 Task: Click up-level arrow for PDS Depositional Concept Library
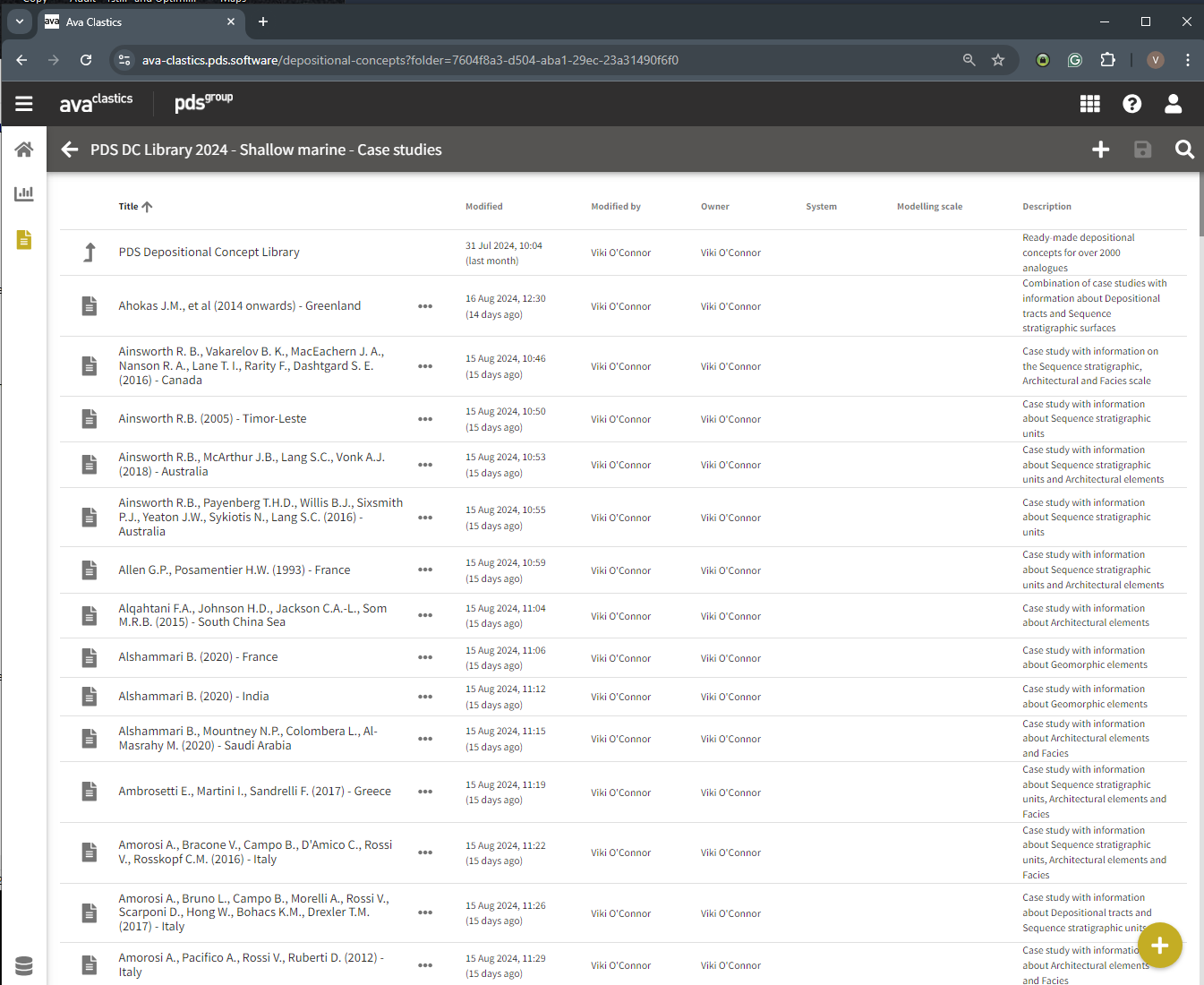pos(90,253)
